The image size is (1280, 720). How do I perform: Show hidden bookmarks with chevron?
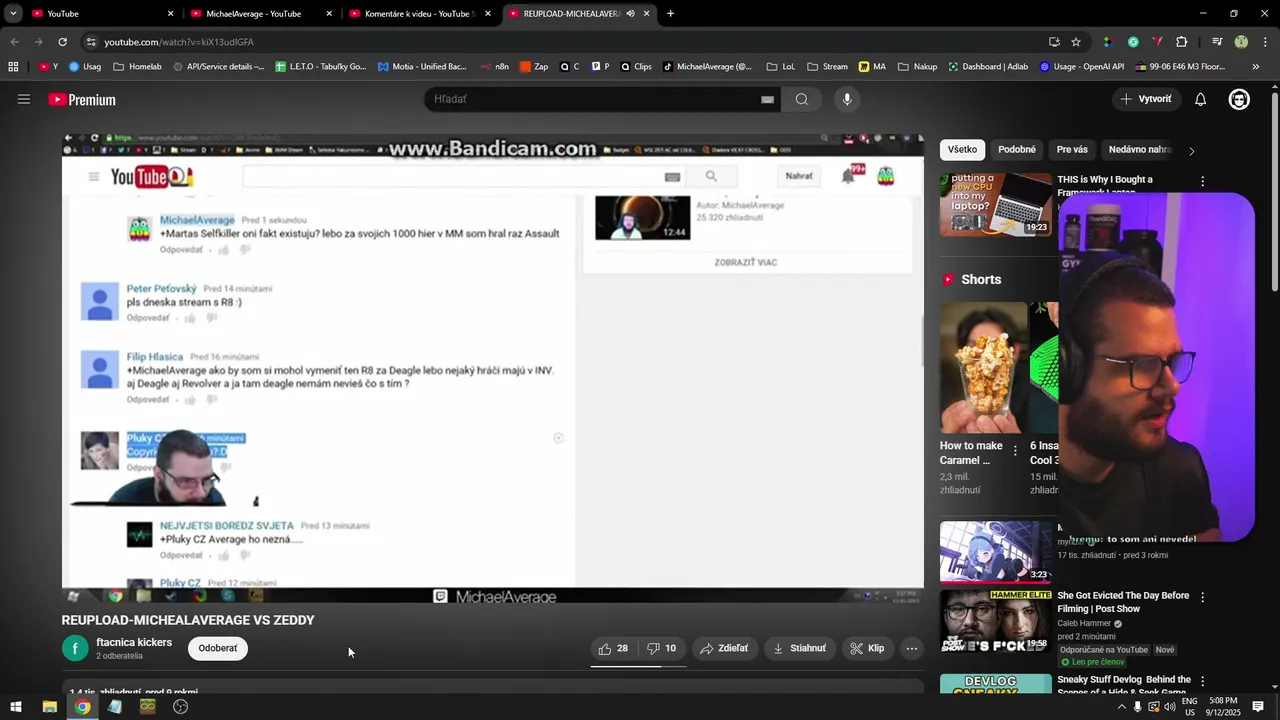point(1256,67)
